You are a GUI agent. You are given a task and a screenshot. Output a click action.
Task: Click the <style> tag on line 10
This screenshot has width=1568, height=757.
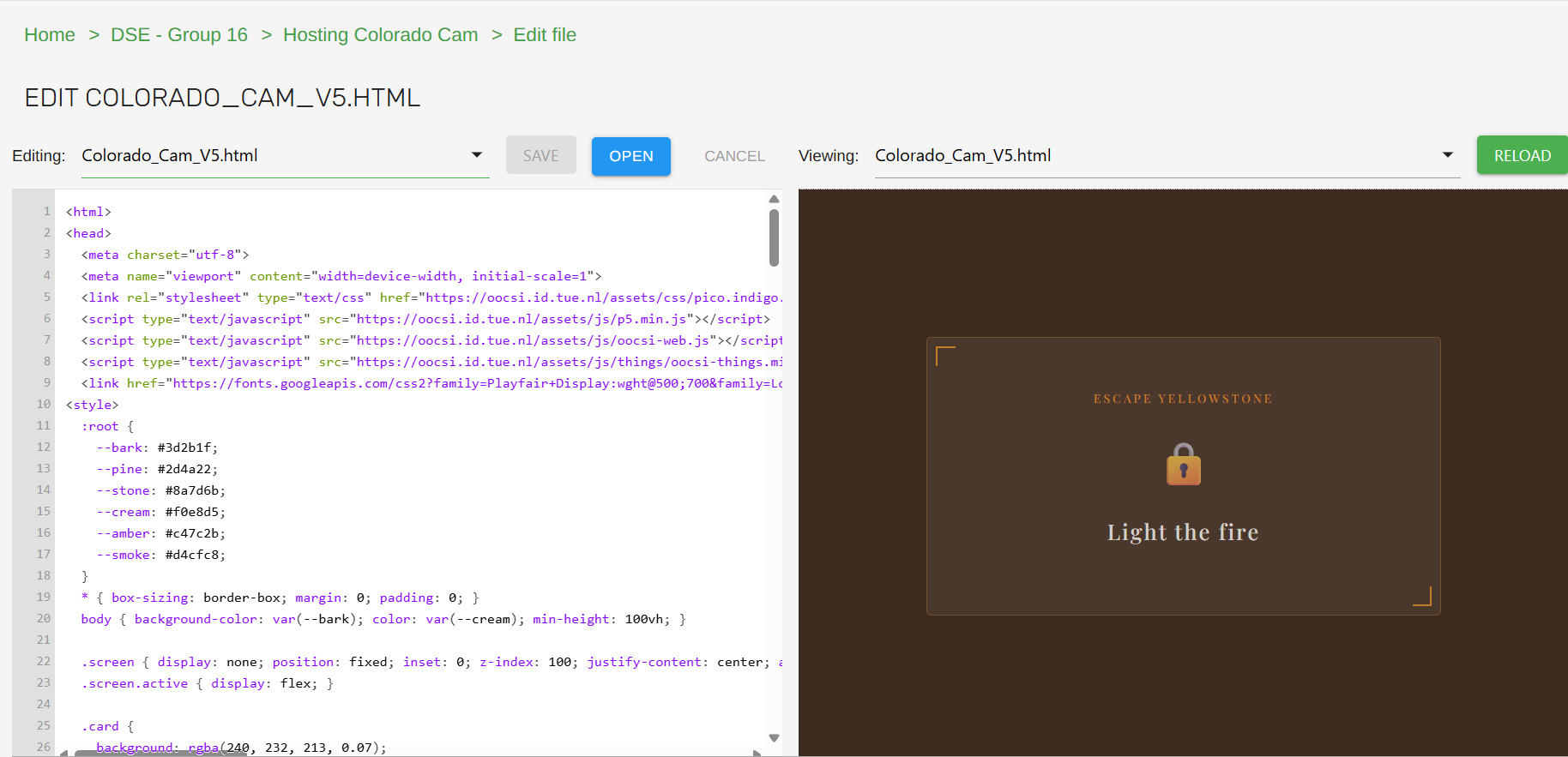[x=93, y=405]
